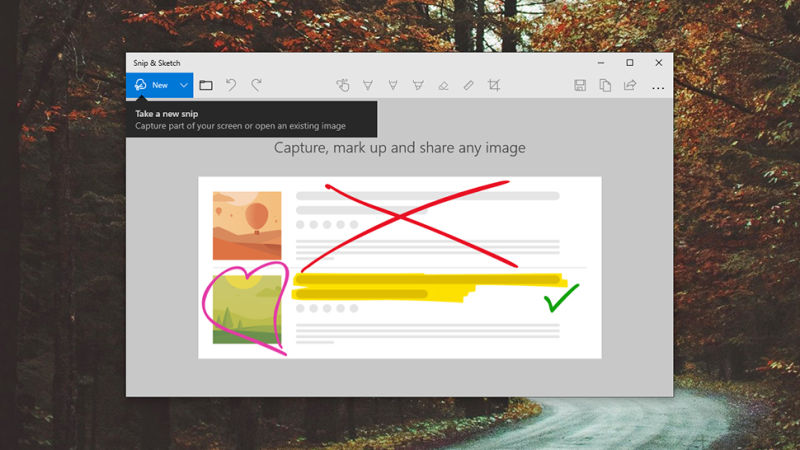Click the green landscape thumbnail with heart
This screenshot has width=800, height=450.
(247, 309)
